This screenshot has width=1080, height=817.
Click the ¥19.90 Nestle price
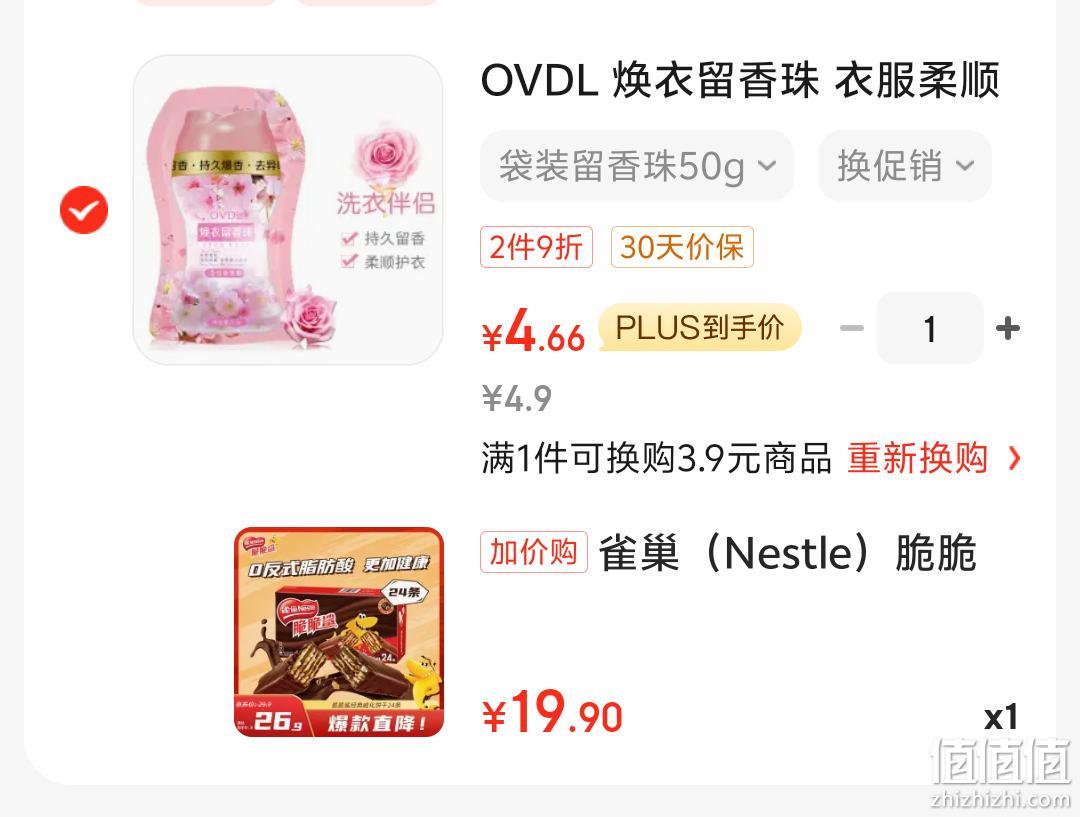(x=552, y=713)
